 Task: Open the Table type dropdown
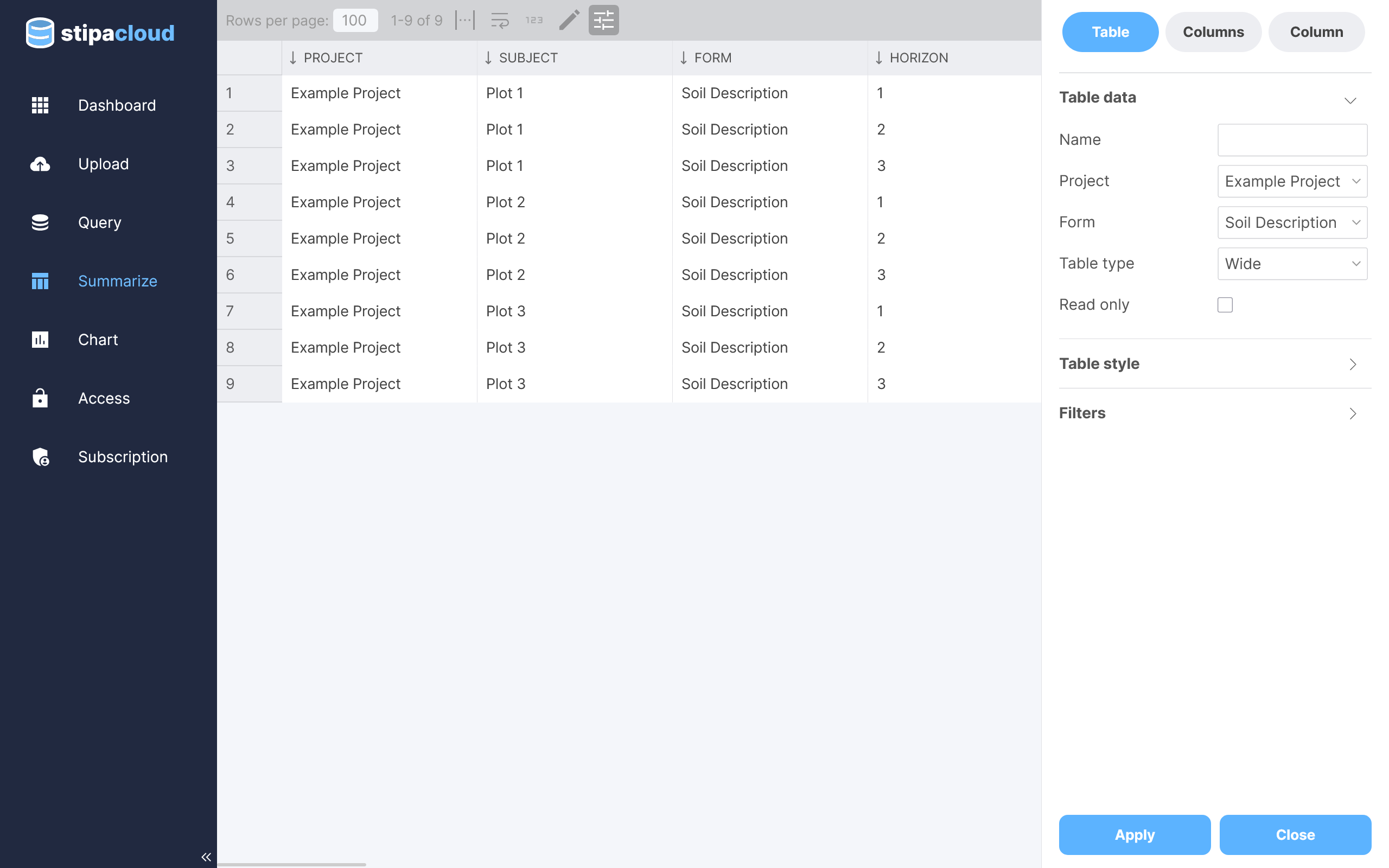pos(1292,264)
